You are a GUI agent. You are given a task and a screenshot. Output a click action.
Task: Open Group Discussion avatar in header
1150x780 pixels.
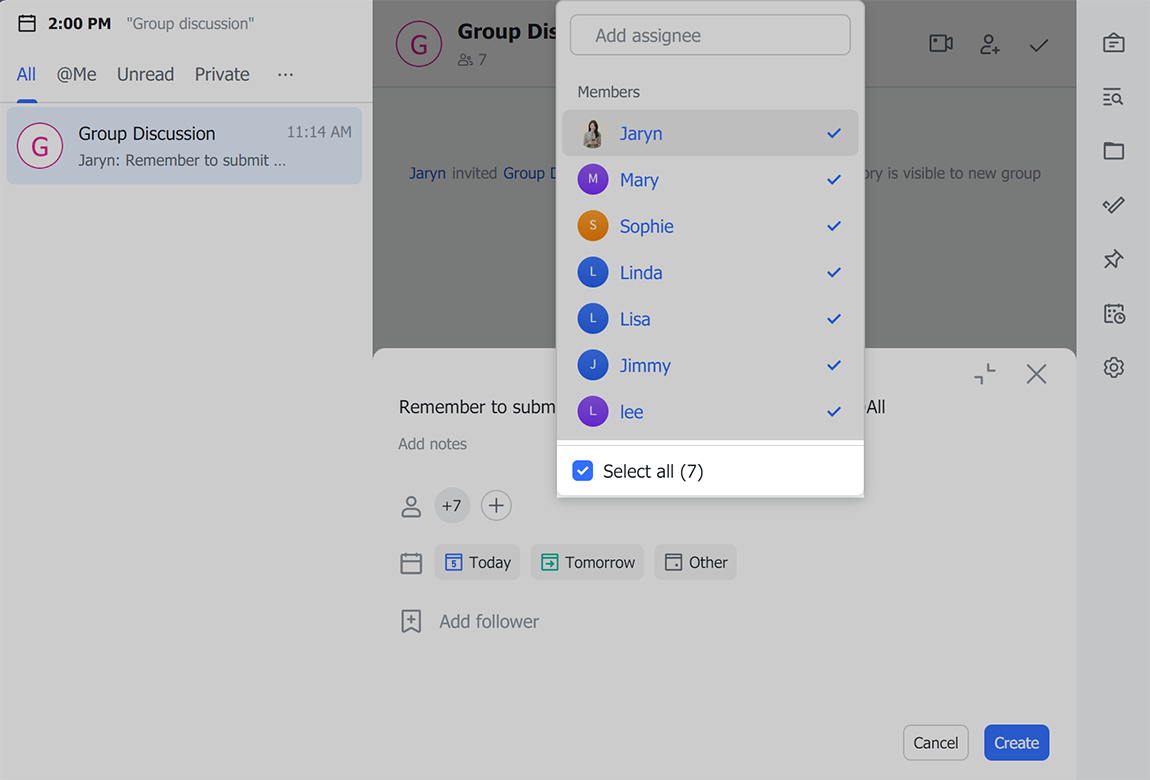[x=419, y=44]
